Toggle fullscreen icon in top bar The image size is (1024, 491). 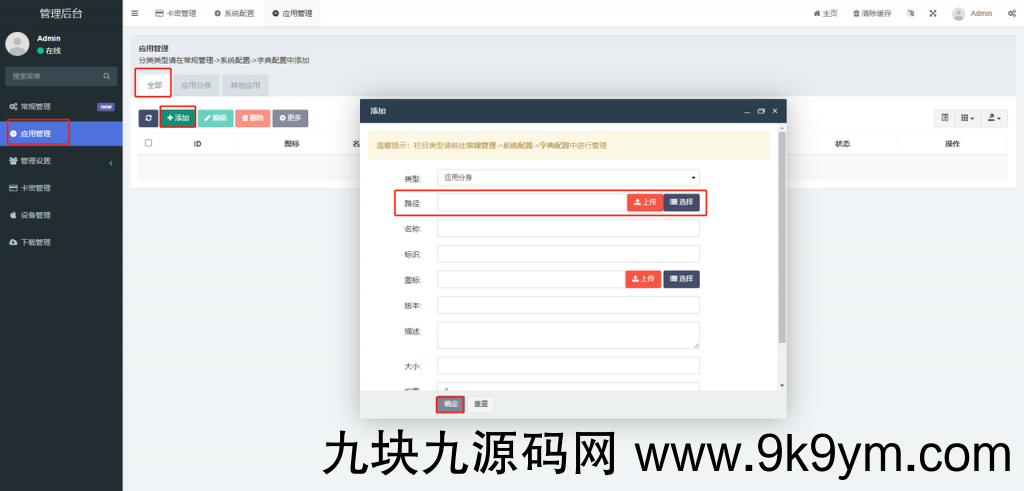(933, 13)
